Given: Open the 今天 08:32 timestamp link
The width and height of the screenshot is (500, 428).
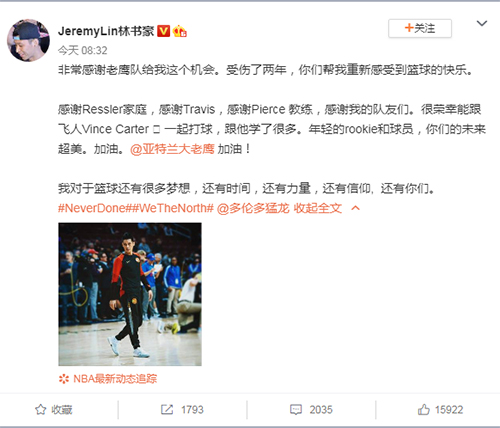Looking at the screenshot, I should [x=83, y=51].
